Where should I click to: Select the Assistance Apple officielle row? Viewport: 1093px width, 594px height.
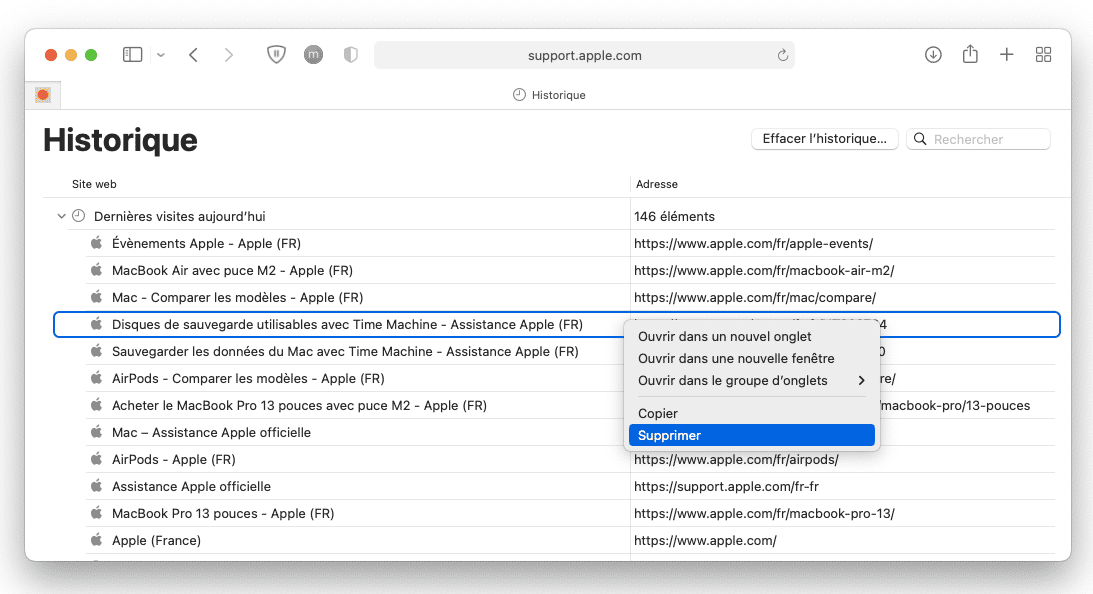[x=556, y=487]
